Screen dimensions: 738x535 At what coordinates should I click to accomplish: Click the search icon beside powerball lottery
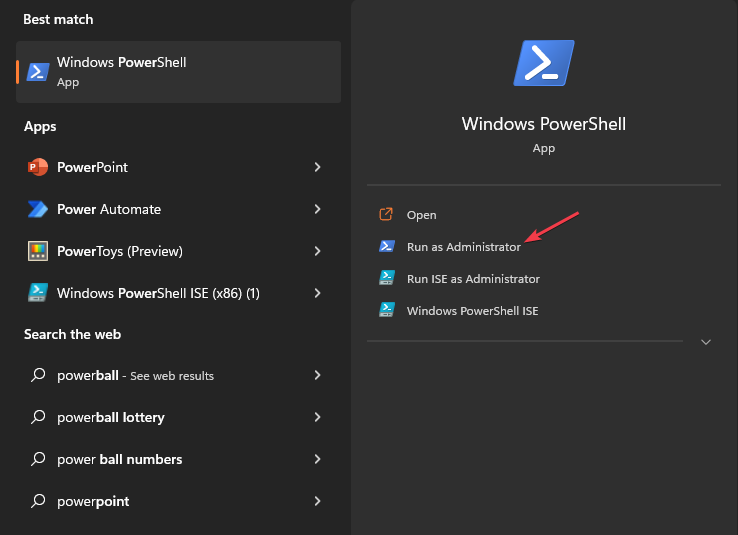tap(38, 417)
